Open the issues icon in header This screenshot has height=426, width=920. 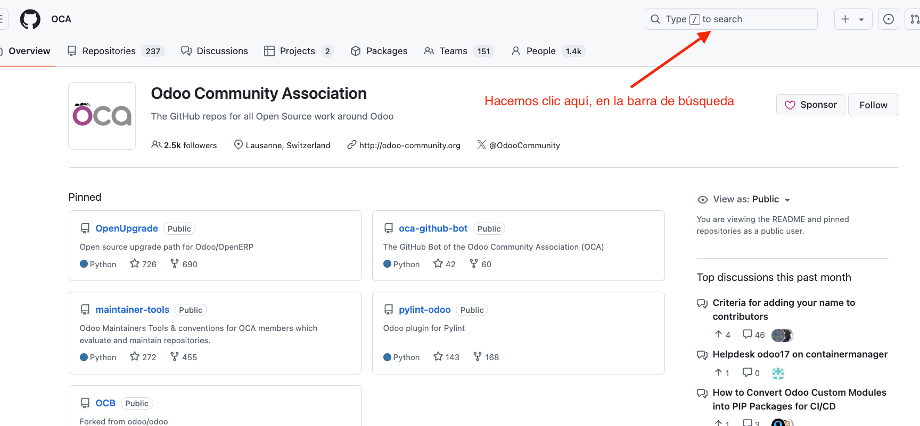[x=889, y=19]
